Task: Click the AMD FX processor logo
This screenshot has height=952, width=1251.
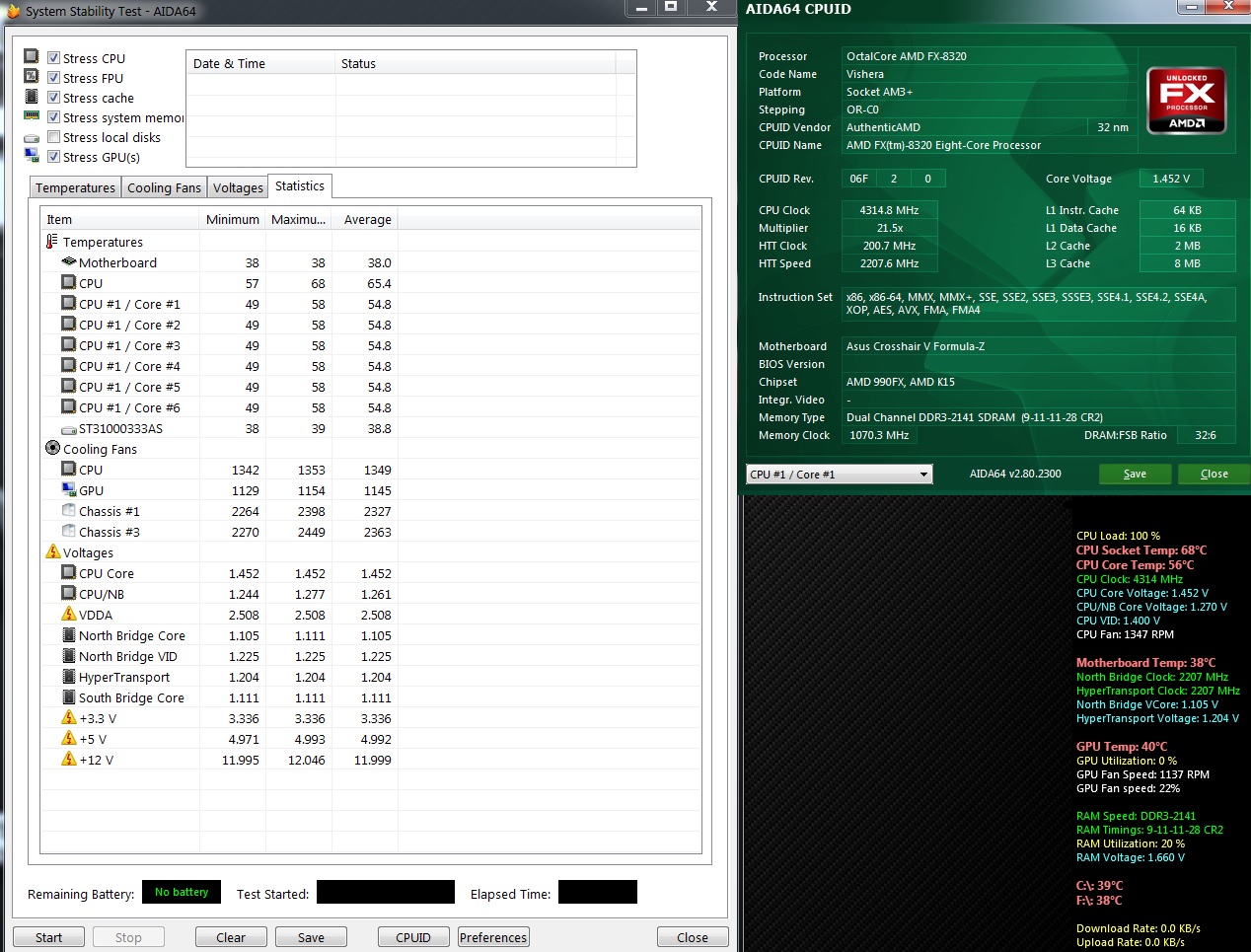Action: (1187, 101)
